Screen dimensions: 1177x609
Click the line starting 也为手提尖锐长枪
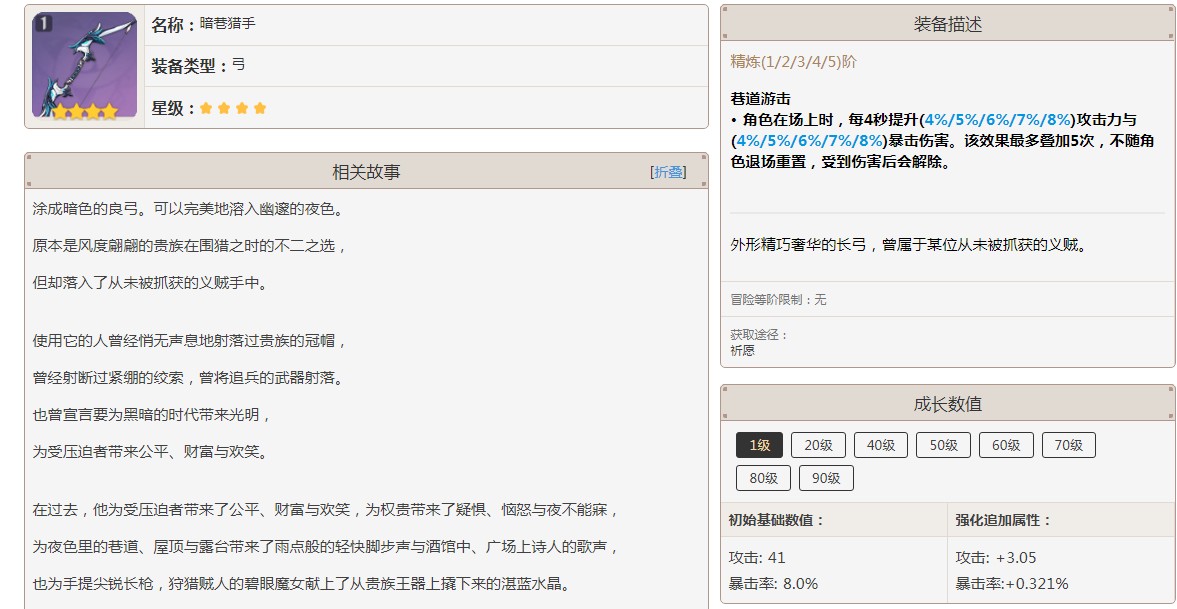tap(302, 583)
